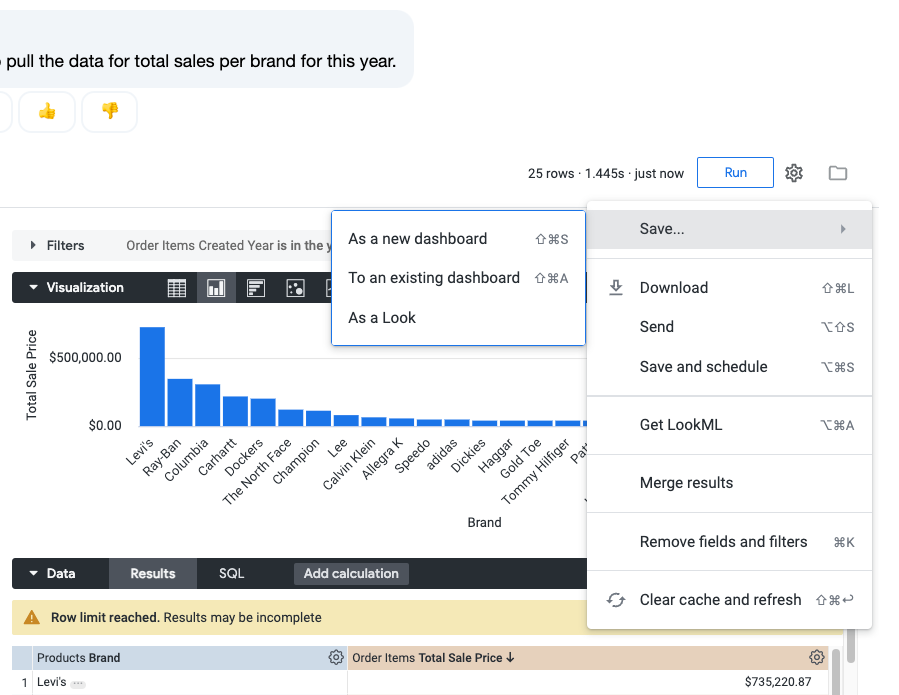
Task: Click '25 rows · 1.445s · just now' status text
Action: click(605, 173)
